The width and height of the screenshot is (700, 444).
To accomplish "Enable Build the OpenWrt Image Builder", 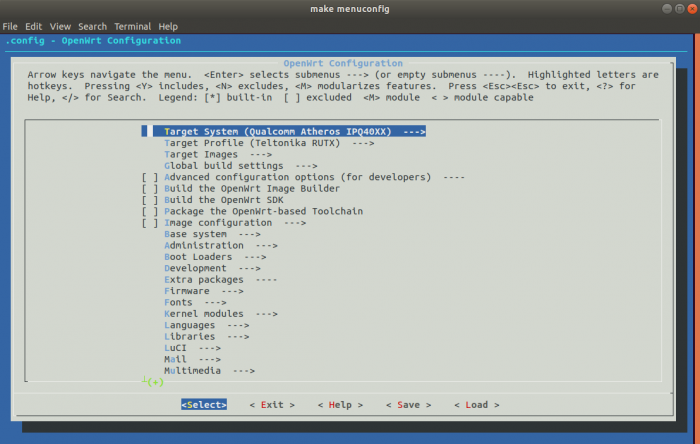I will coord(150,188).
